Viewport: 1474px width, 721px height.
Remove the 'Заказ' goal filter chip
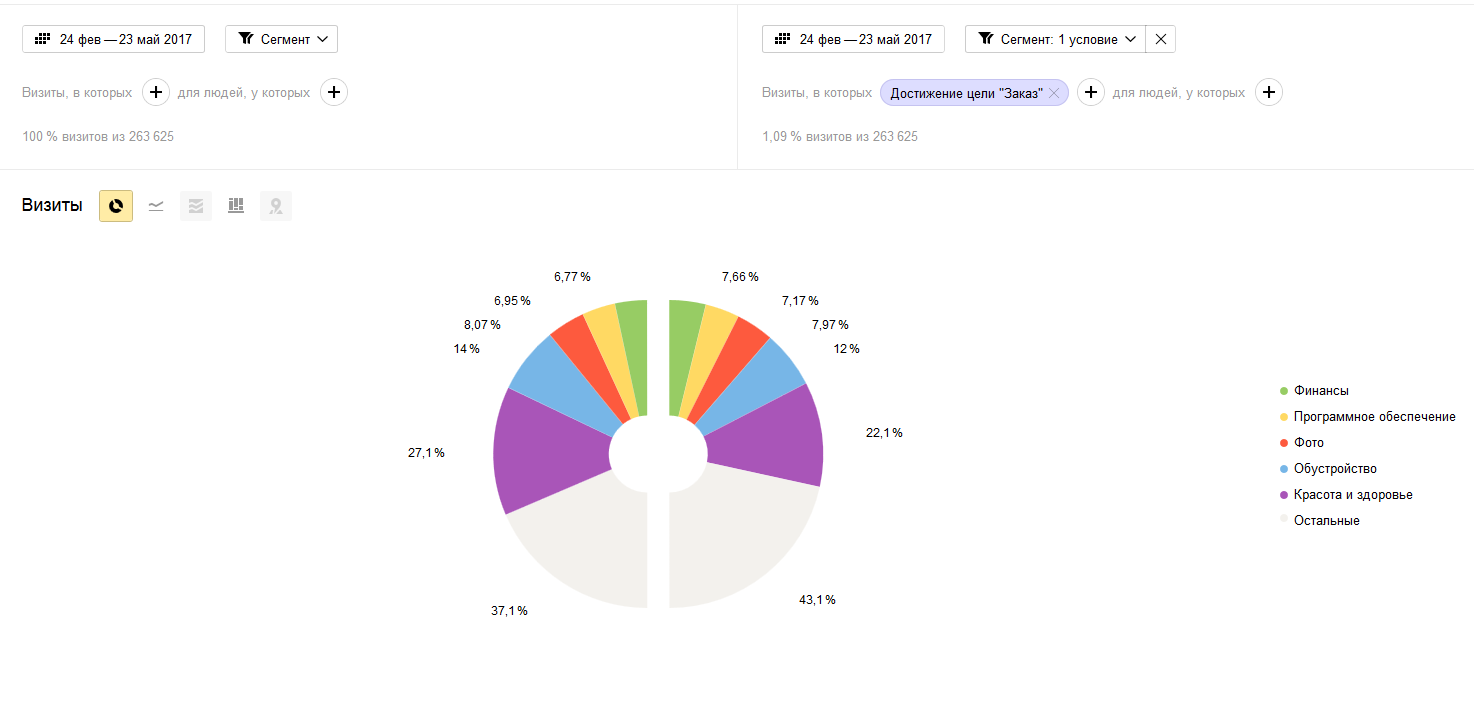pos(1054,93)
